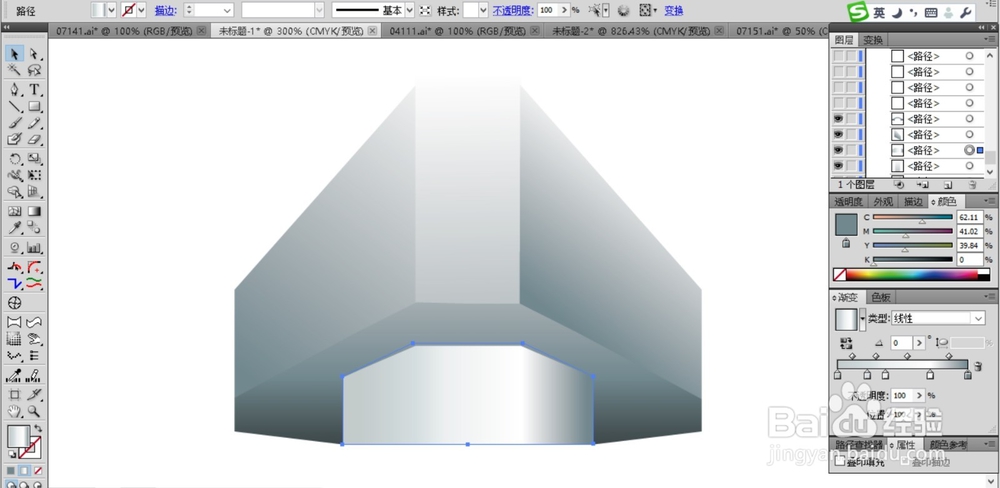Open the 透明度 transparency panel tab
1000x488 pixels.
[848, 202]
